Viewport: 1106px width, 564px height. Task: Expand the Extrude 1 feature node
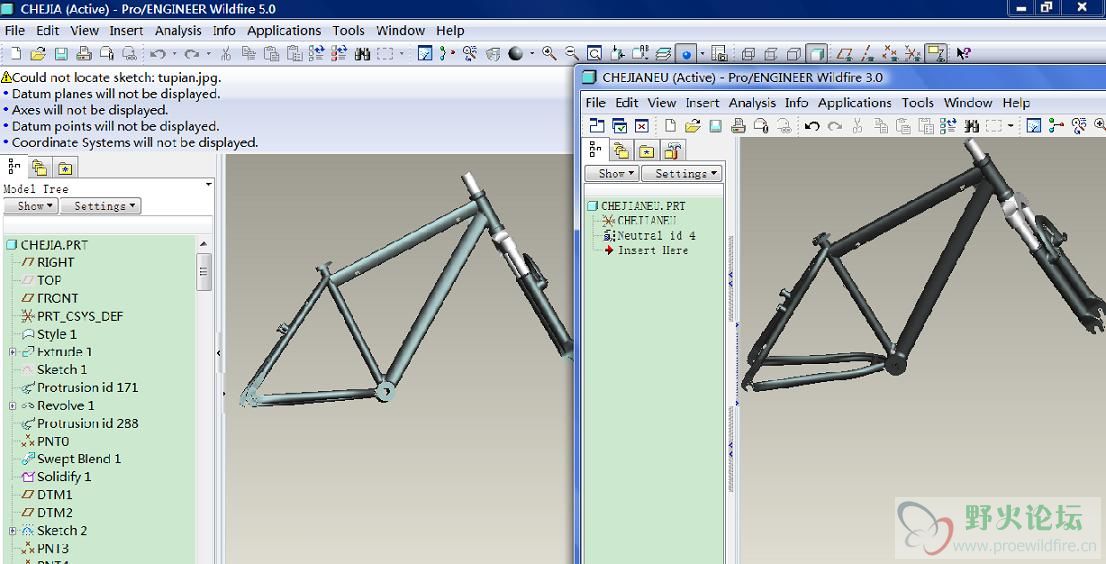13,352
